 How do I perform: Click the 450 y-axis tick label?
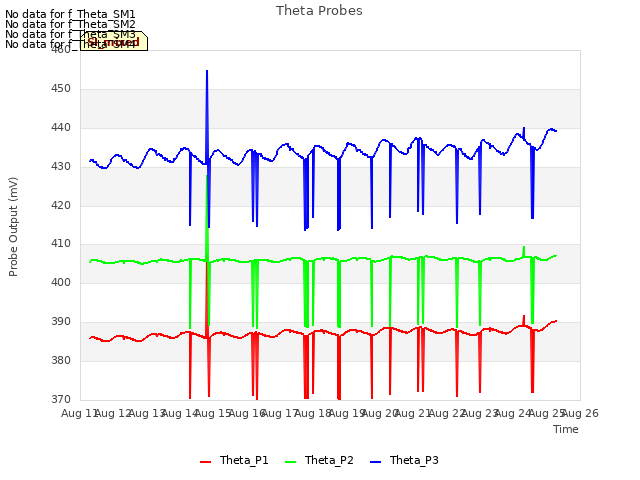click(61, 89)
